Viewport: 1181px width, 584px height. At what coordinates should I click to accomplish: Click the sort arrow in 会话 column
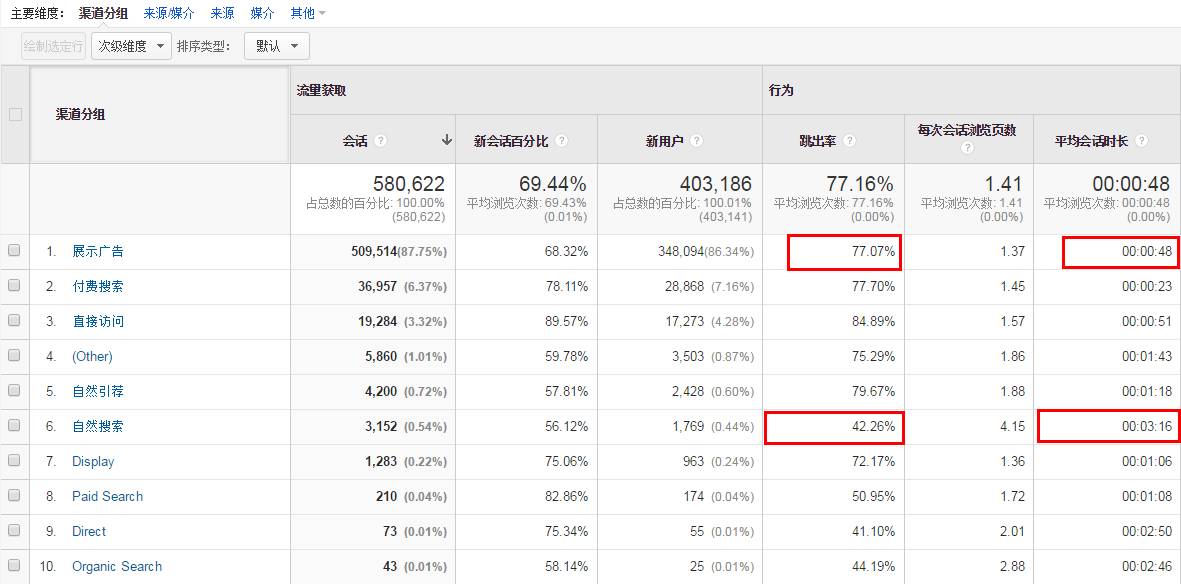click(447, 140)
